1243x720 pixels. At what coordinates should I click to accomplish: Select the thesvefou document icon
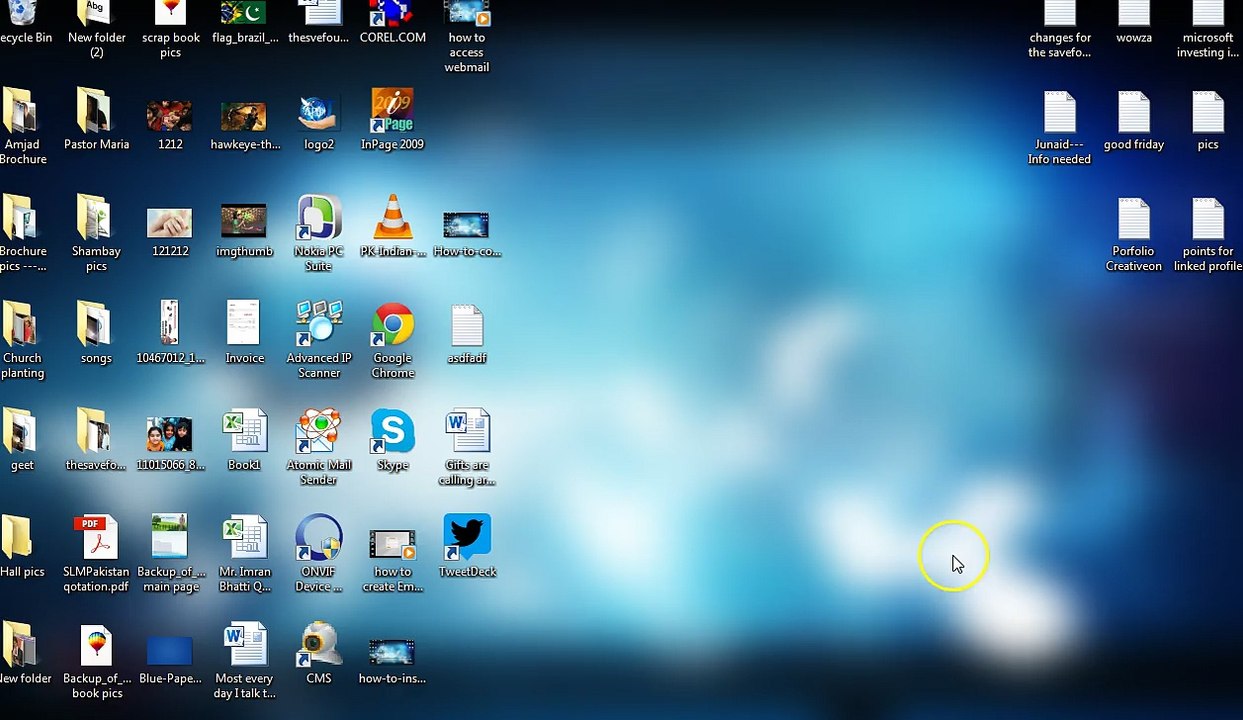point(319,22)
